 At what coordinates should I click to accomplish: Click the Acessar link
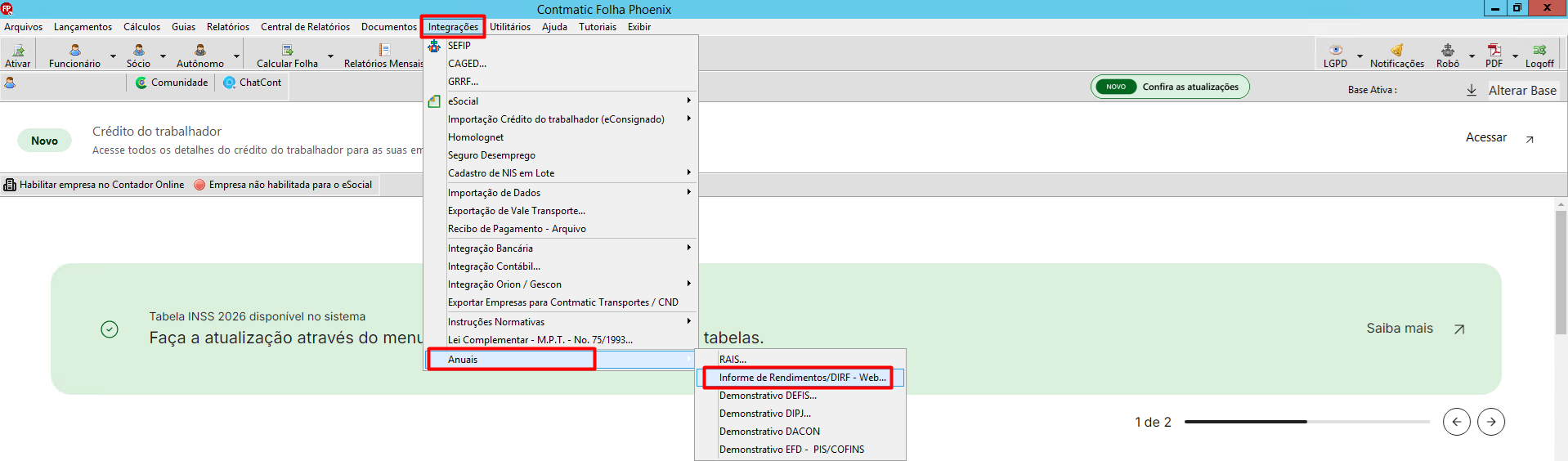(1486, 137)
